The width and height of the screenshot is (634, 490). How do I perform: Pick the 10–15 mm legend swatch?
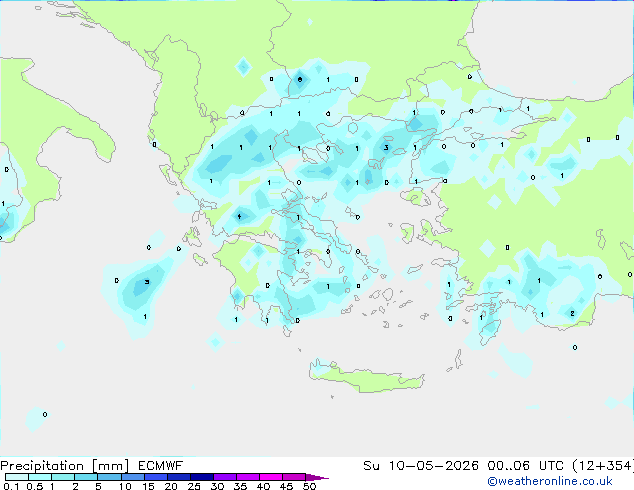(x=132, y=477)
